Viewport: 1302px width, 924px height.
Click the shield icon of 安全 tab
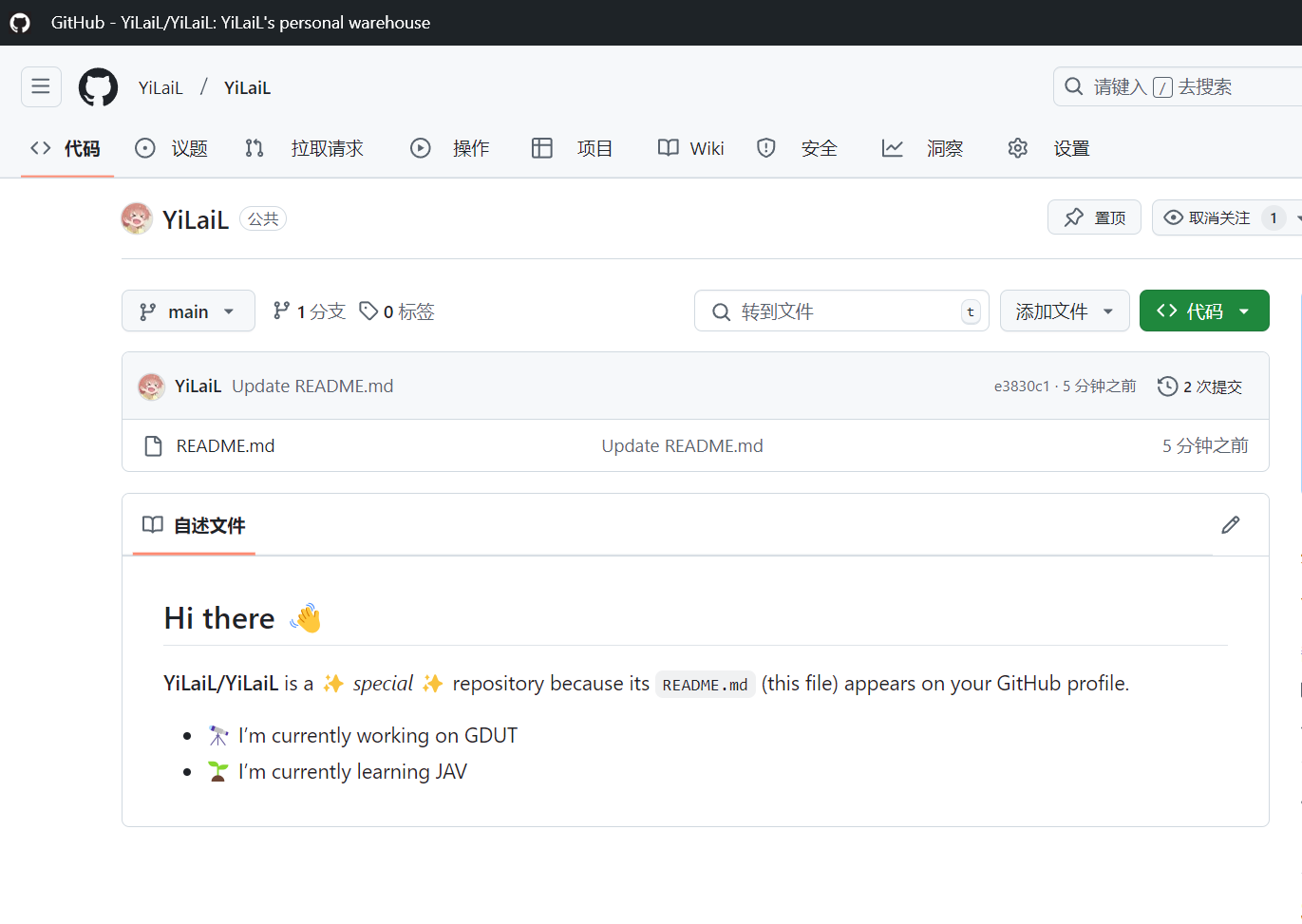click(765, 148)
